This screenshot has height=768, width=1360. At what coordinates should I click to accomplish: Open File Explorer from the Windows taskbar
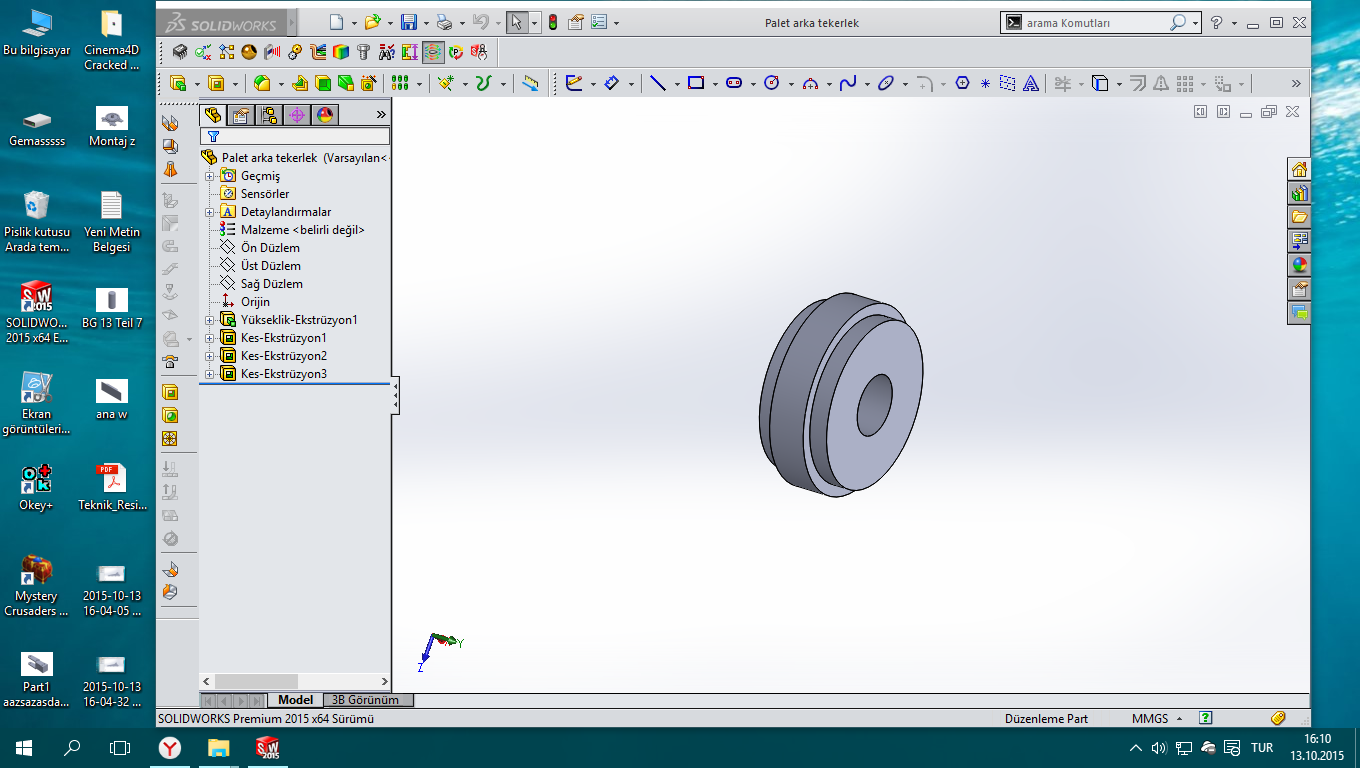[x=218, y=747]
